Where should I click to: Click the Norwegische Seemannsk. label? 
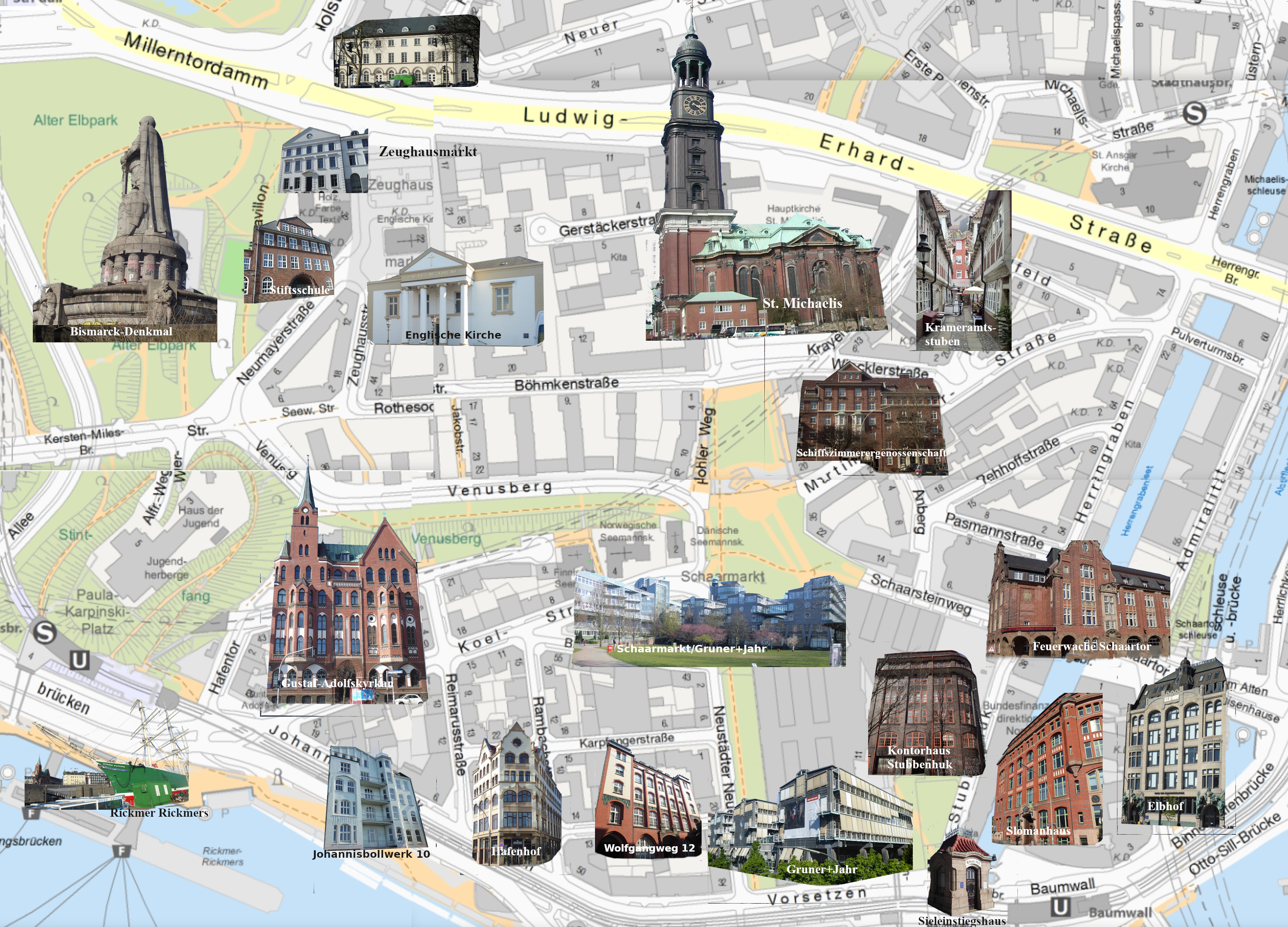point(627,531)
